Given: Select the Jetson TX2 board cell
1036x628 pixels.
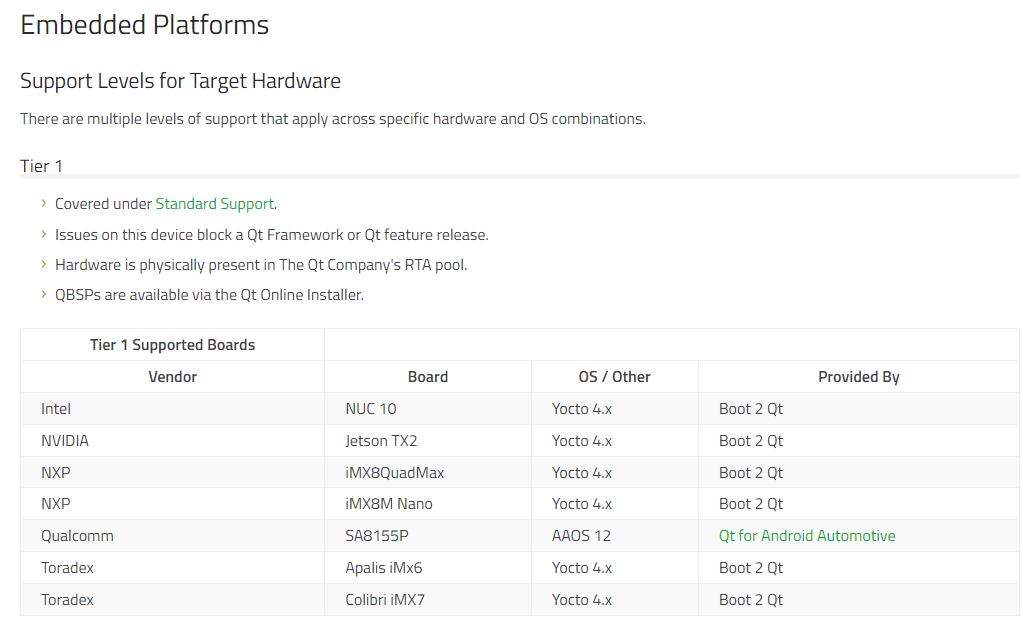Looking at the screenshot, I should (427, 441).
